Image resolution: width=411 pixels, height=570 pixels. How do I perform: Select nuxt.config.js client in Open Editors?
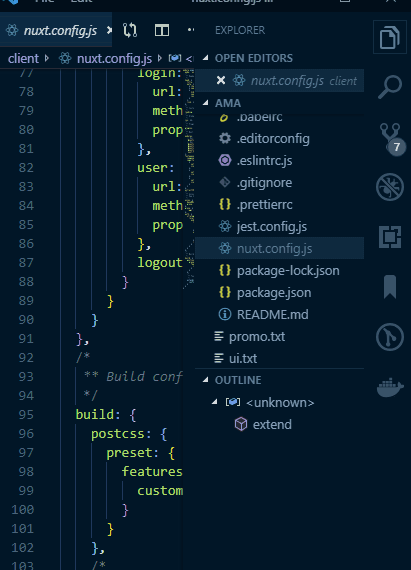279,80
